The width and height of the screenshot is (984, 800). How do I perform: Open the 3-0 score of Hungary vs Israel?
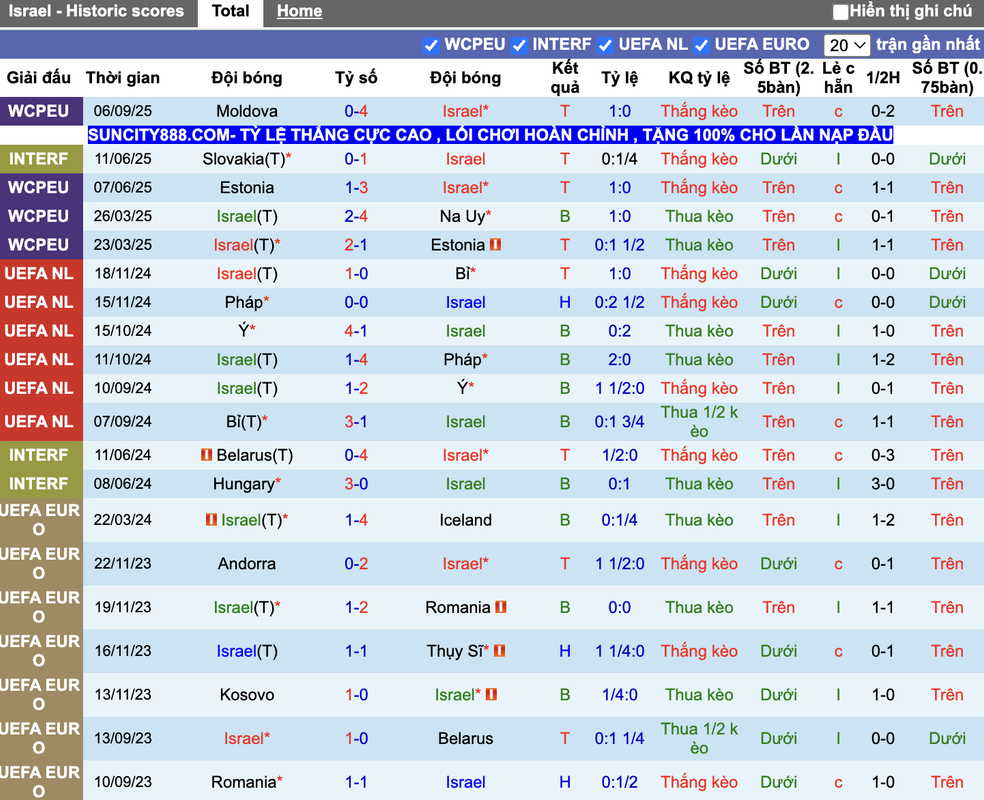(356, 484)
